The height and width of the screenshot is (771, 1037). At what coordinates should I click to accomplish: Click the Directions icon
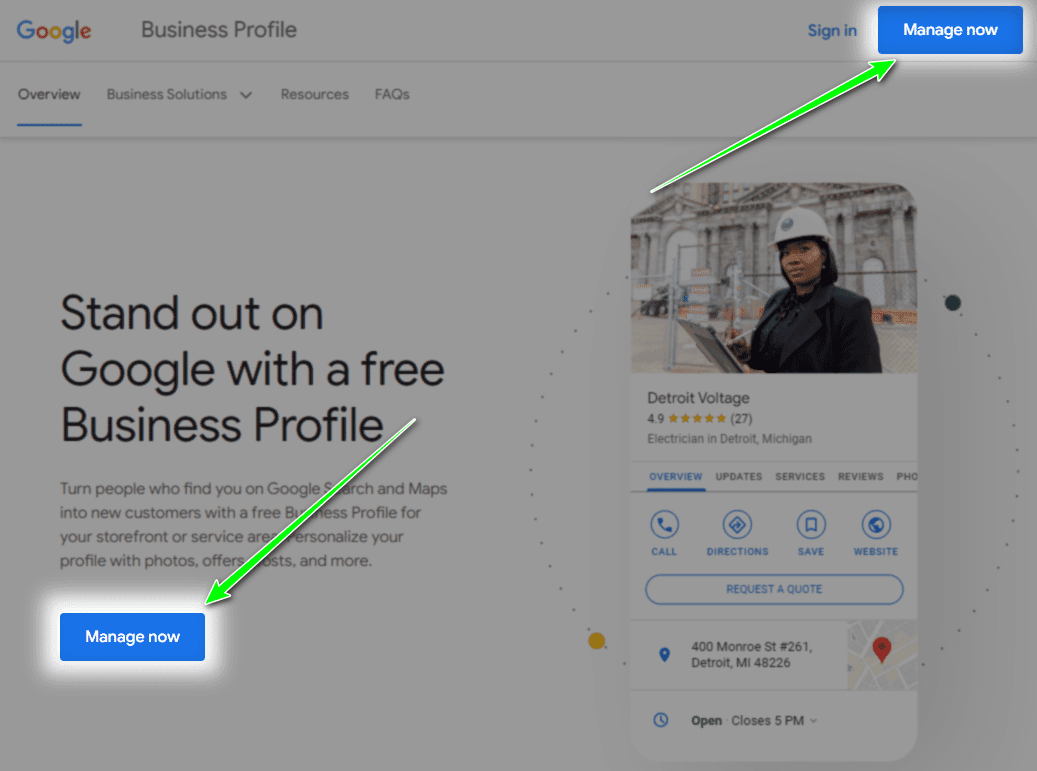tap(737, 525)
